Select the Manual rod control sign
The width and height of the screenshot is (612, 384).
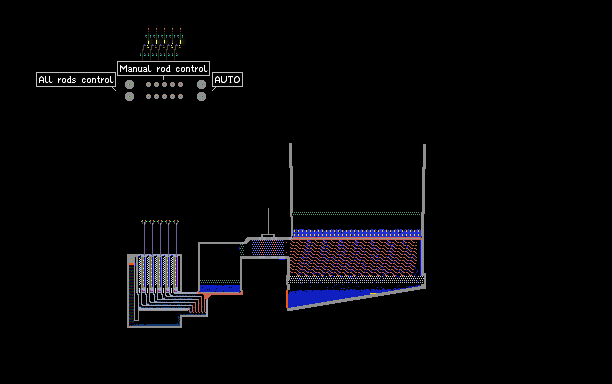click(163, 69)
